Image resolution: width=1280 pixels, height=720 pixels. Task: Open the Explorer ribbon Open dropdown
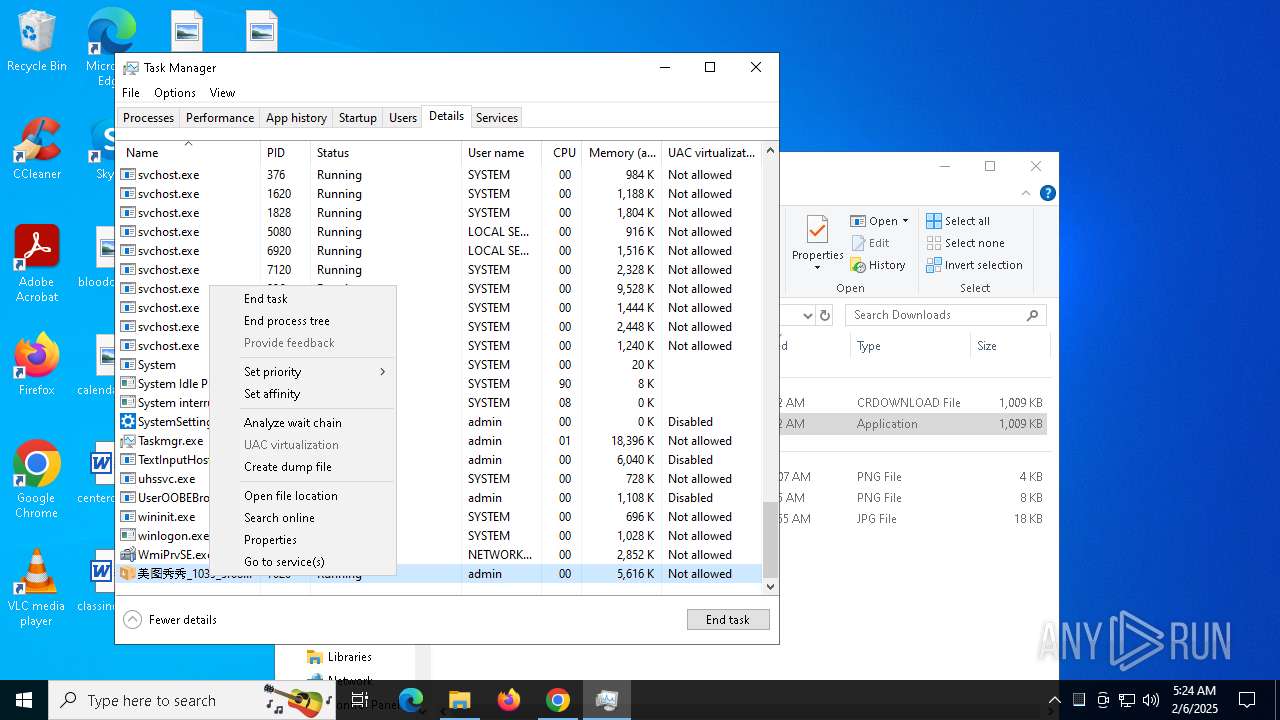880,221
